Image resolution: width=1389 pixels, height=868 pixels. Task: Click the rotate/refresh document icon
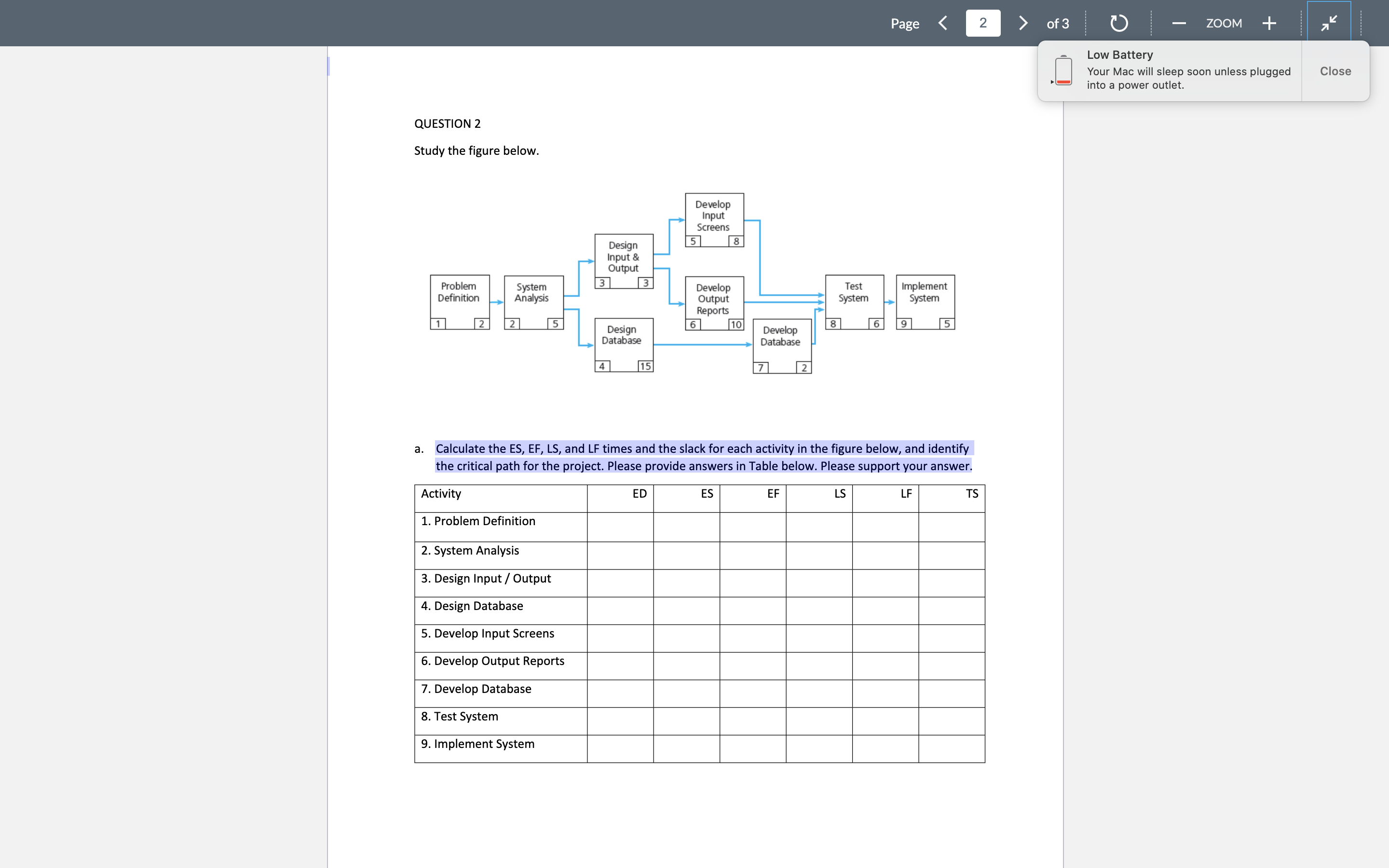click(x=1117, y=23)
